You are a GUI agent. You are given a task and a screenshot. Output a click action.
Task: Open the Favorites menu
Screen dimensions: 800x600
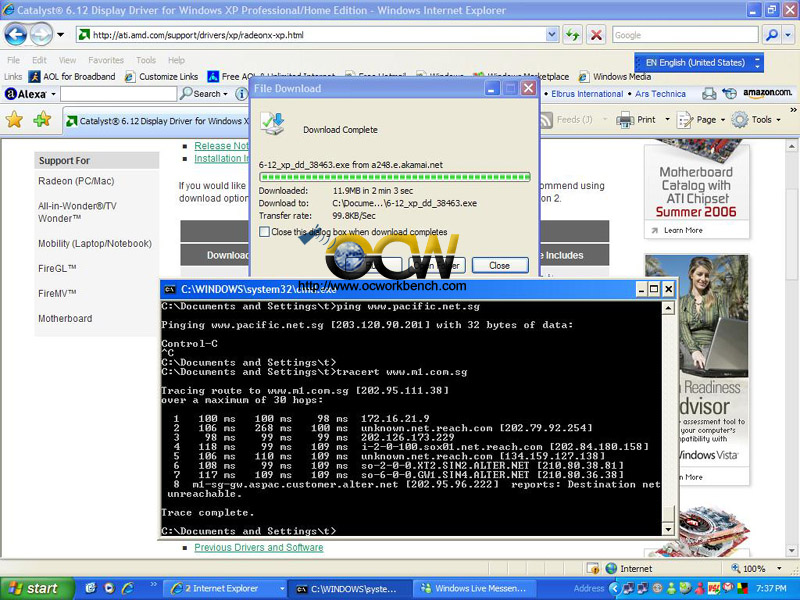pos(106,60)
